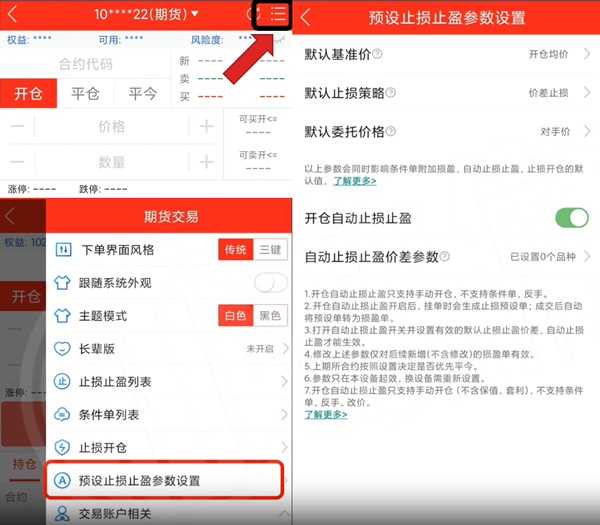Switch to the 平仓 tab
Image resolution: width=600 pixels, height=525 pixels.
[x=85, y=94]
